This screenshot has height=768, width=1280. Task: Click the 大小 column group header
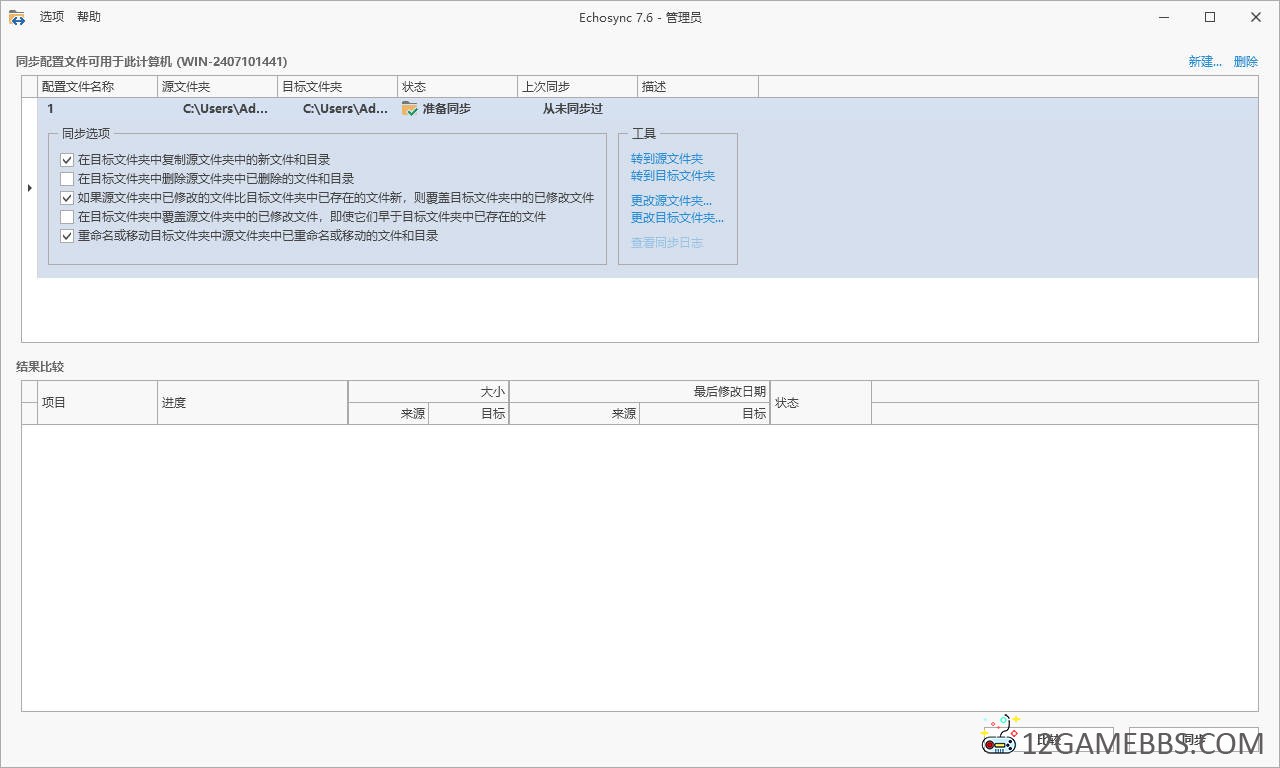coord(428,392)
